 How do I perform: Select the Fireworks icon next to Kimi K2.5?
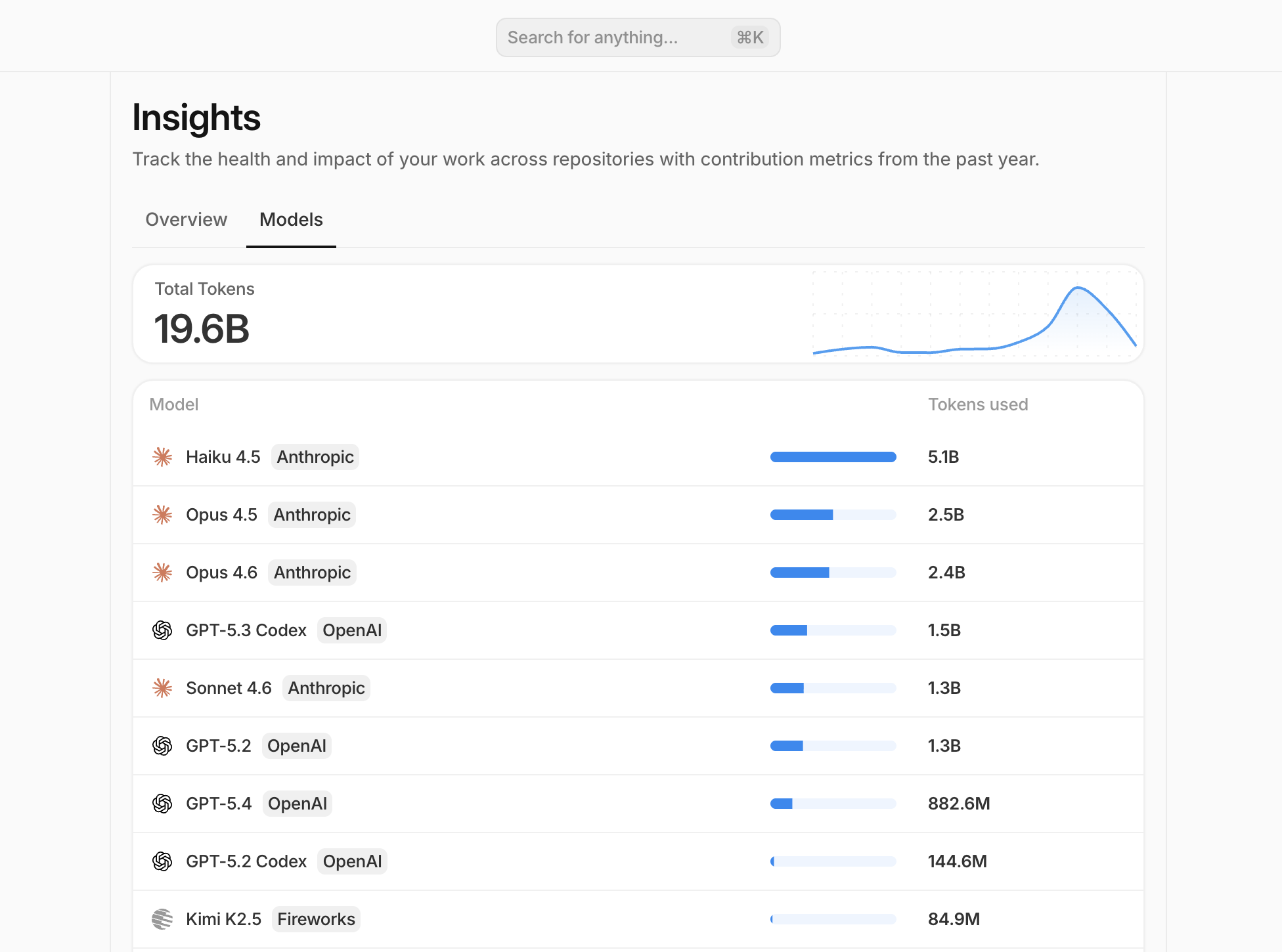[x=162, y=919]
